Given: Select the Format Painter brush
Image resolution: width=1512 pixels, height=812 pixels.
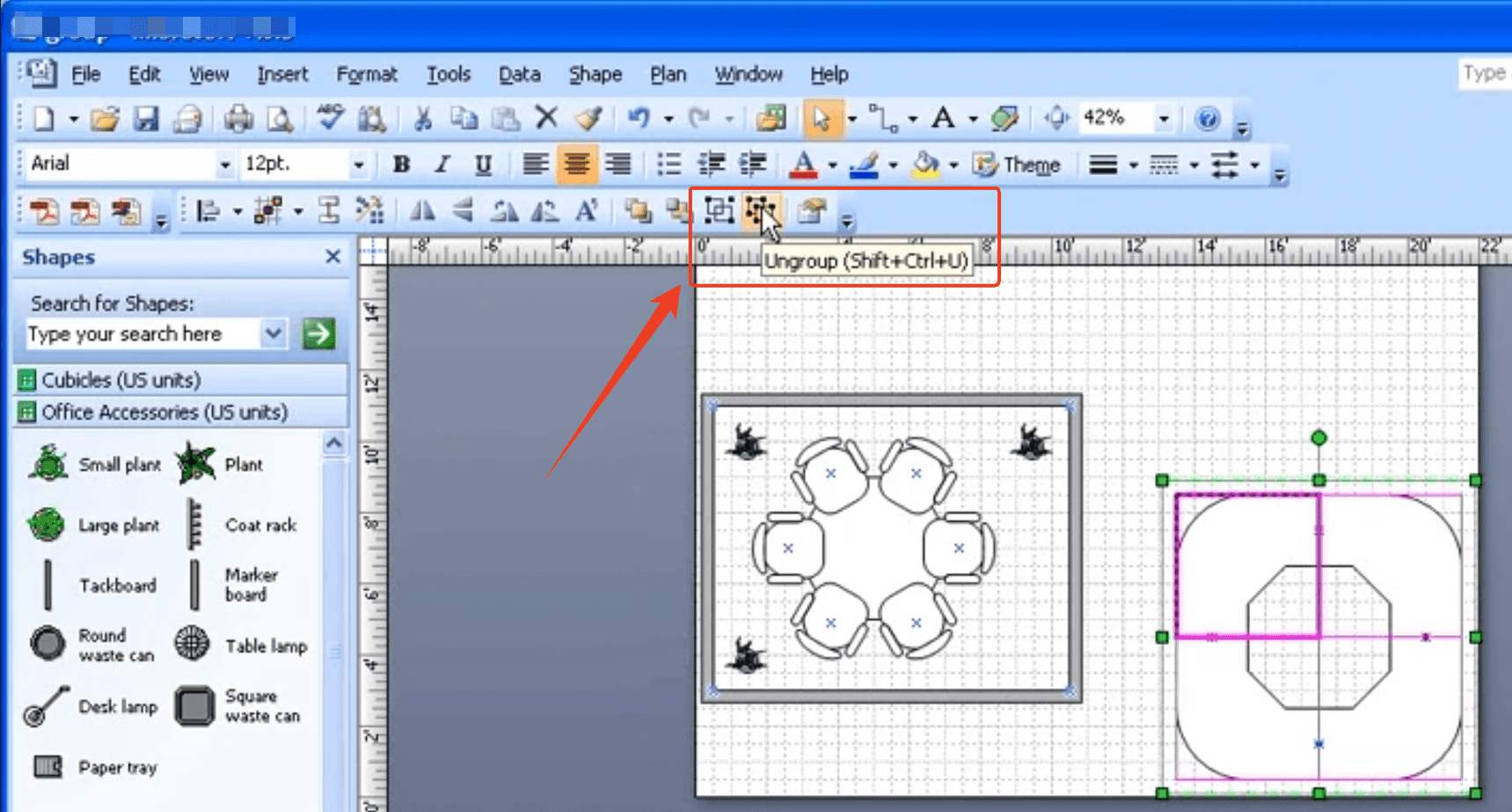Looking at the screenshot, I should (x=588, y=118).
